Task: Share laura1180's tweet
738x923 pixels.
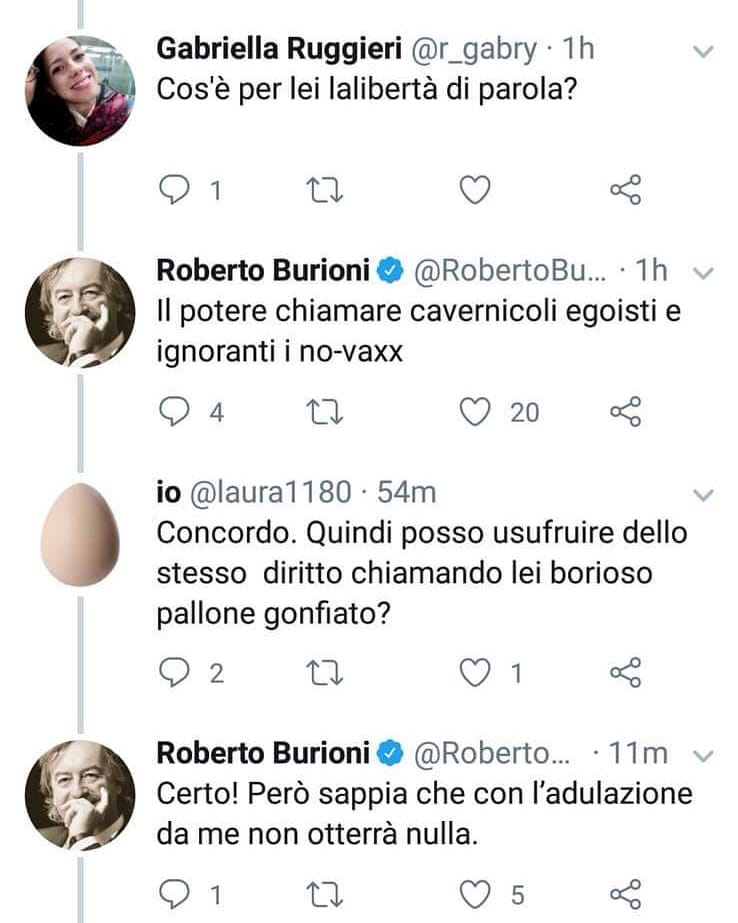Action: click(626, 673)
